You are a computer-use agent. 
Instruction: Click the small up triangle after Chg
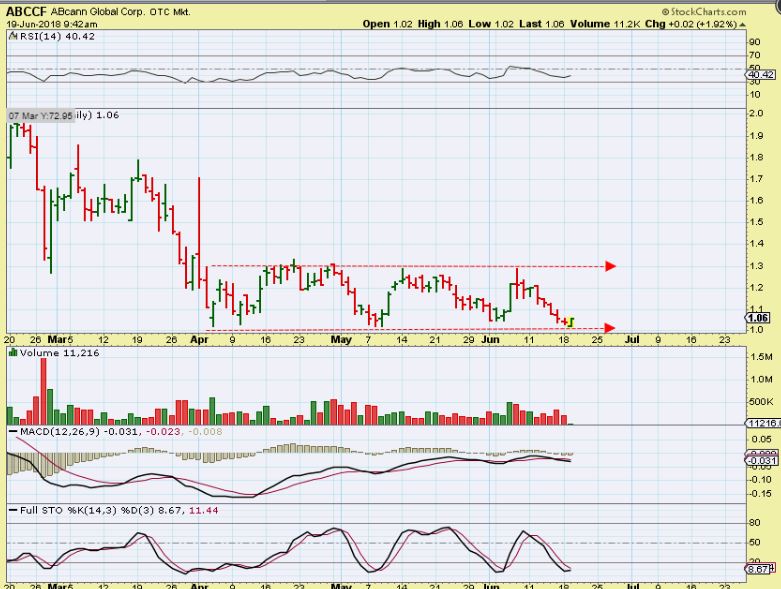pos(743,24)
